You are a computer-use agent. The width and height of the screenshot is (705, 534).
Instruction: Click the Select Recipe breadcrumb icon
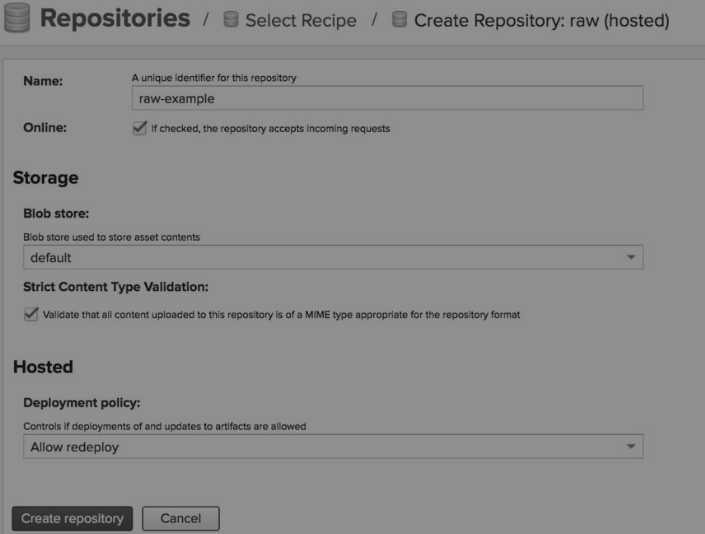pos(231,19)
